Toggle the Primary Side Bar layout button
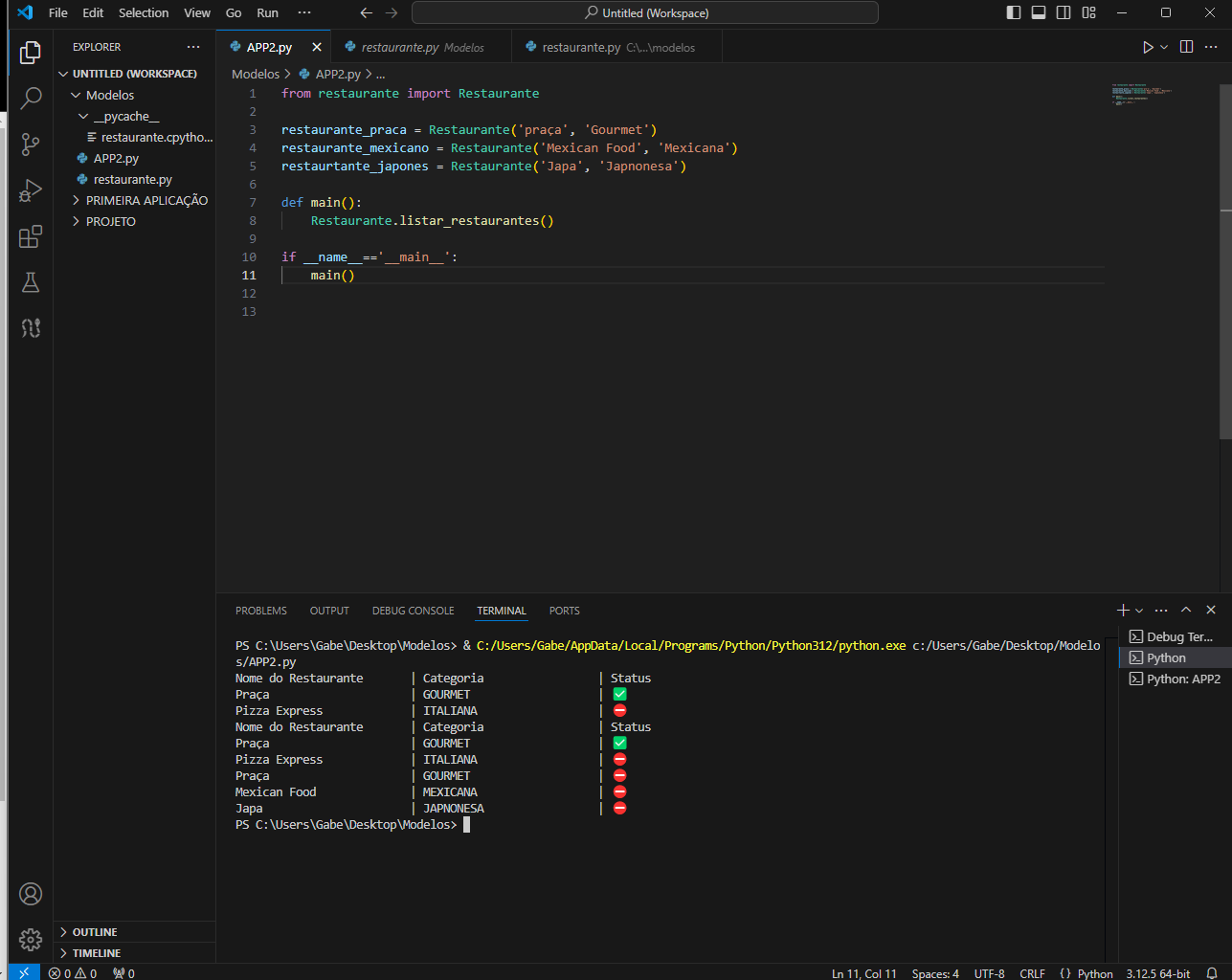Screen dimensions: 1232x980 (x=1015, y=12)
